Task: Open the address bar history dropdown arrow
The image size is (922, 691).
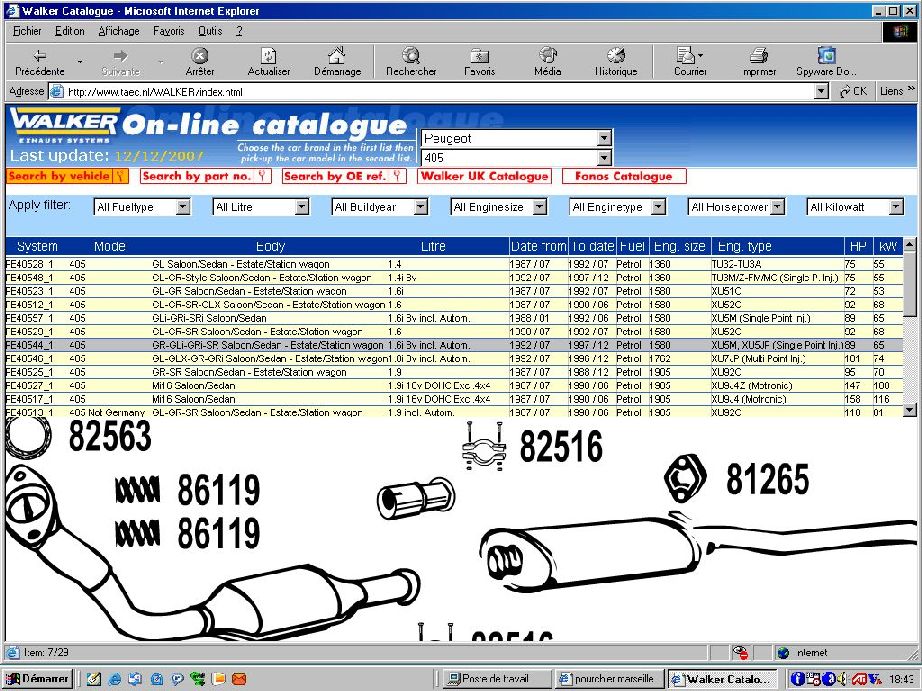Action: pos(821,91)
